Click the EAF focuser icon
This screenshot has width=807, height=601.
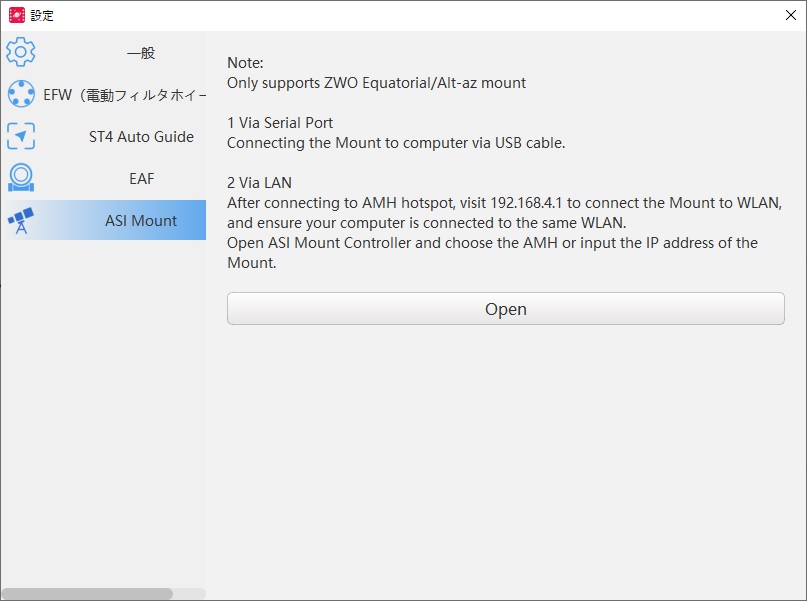21,178
